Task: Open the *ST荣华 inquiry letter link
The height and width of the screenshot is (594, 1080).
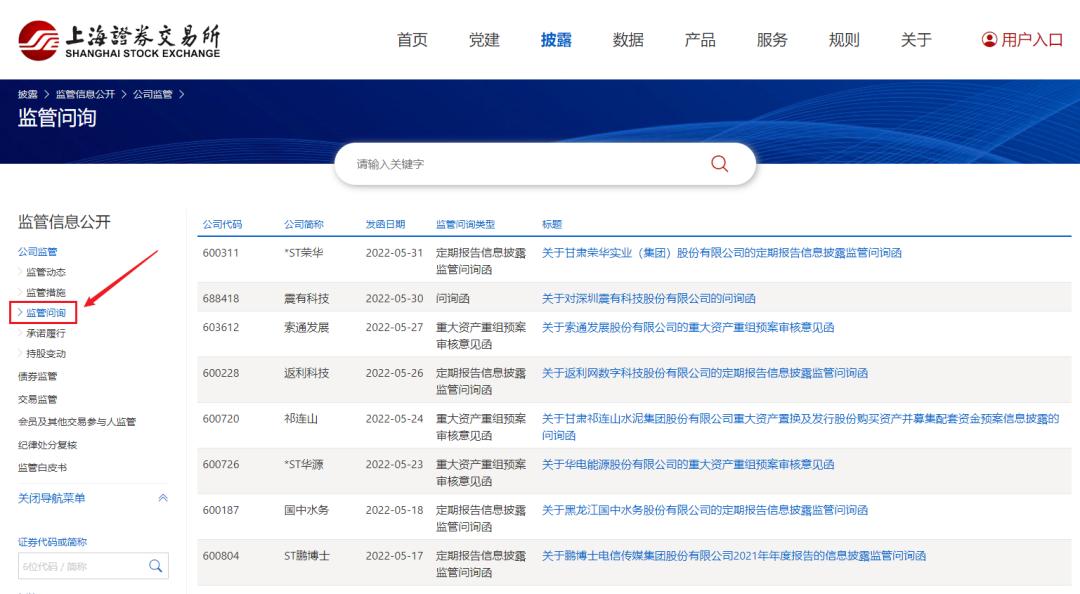Action: tap(720, 252)
